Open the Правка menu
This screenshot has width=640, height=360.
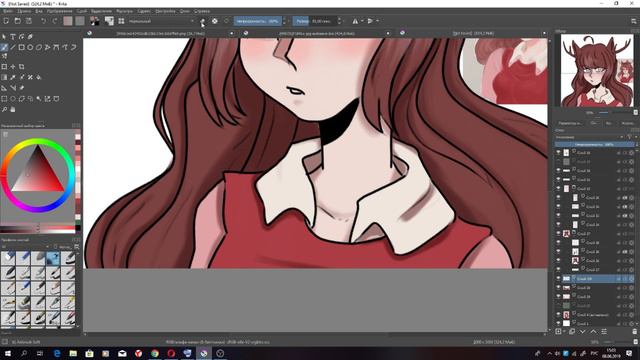[24, 11]
